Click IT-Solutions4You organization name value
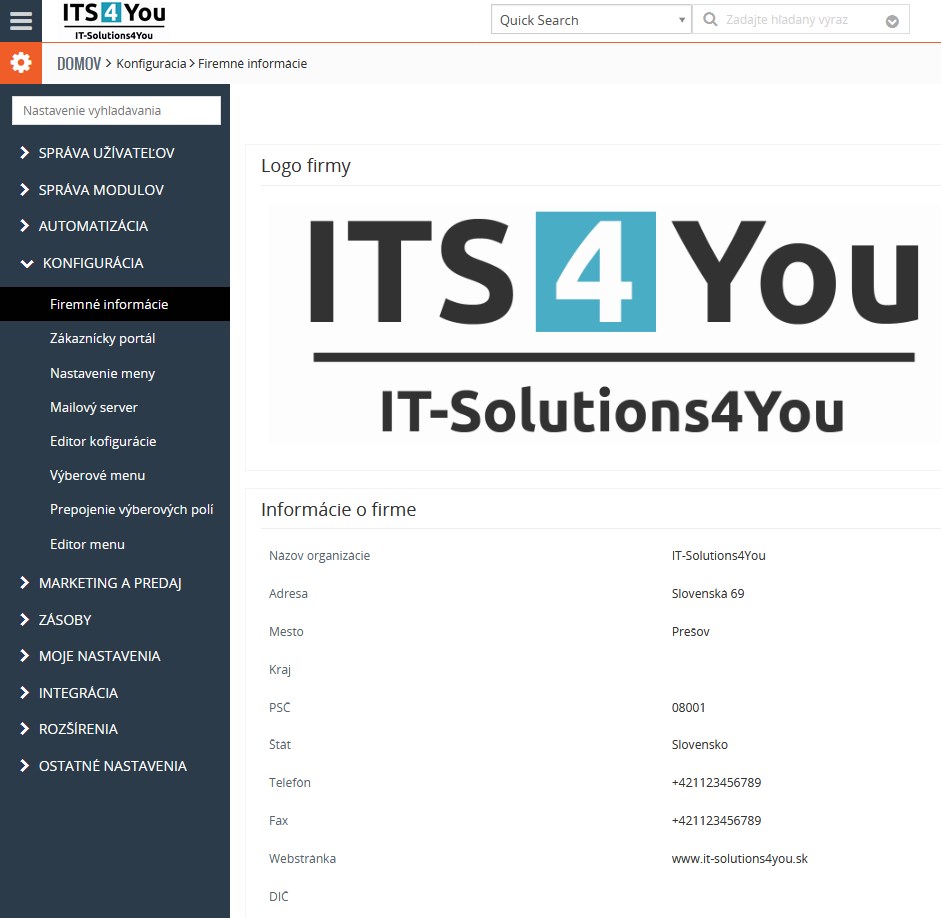The height and width of the screenshot is (918, 941). click(x=718, y=556)
